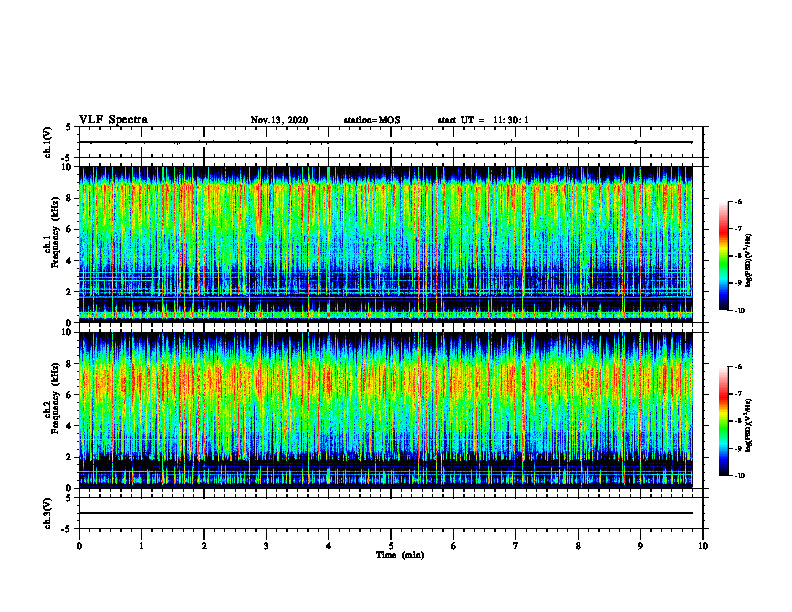Click time axis tick label "1"
792x612 pixels.
tap(141, 546)
